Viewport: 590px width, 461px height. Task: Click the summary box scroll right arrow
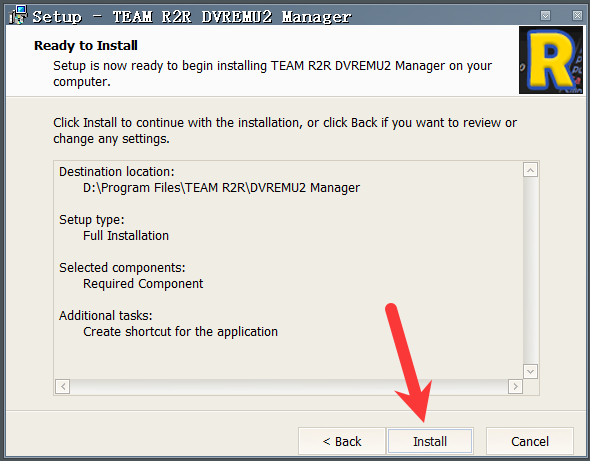pyautogui.click(x=515, y=386)
